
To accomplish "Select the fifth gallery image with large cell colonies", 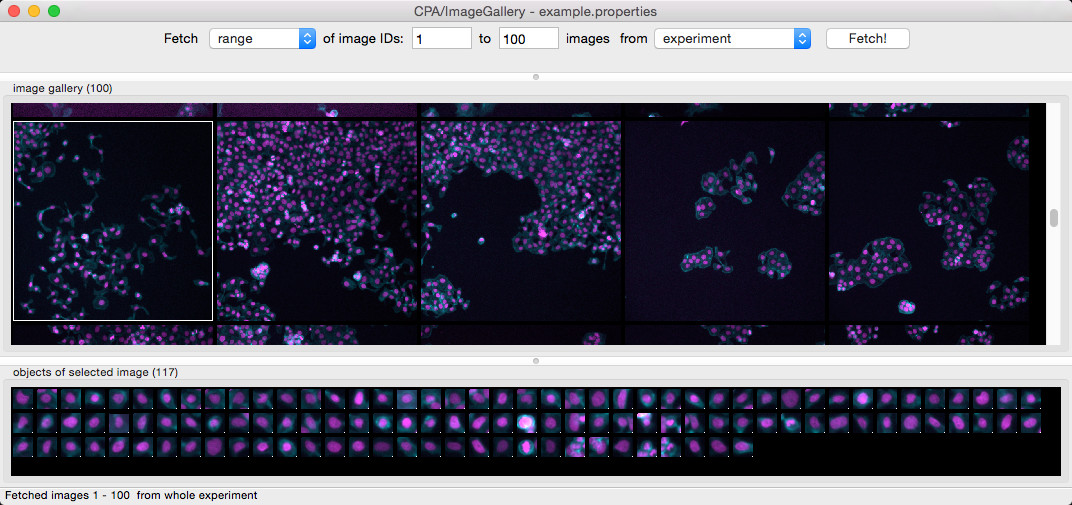I will 928,221.
